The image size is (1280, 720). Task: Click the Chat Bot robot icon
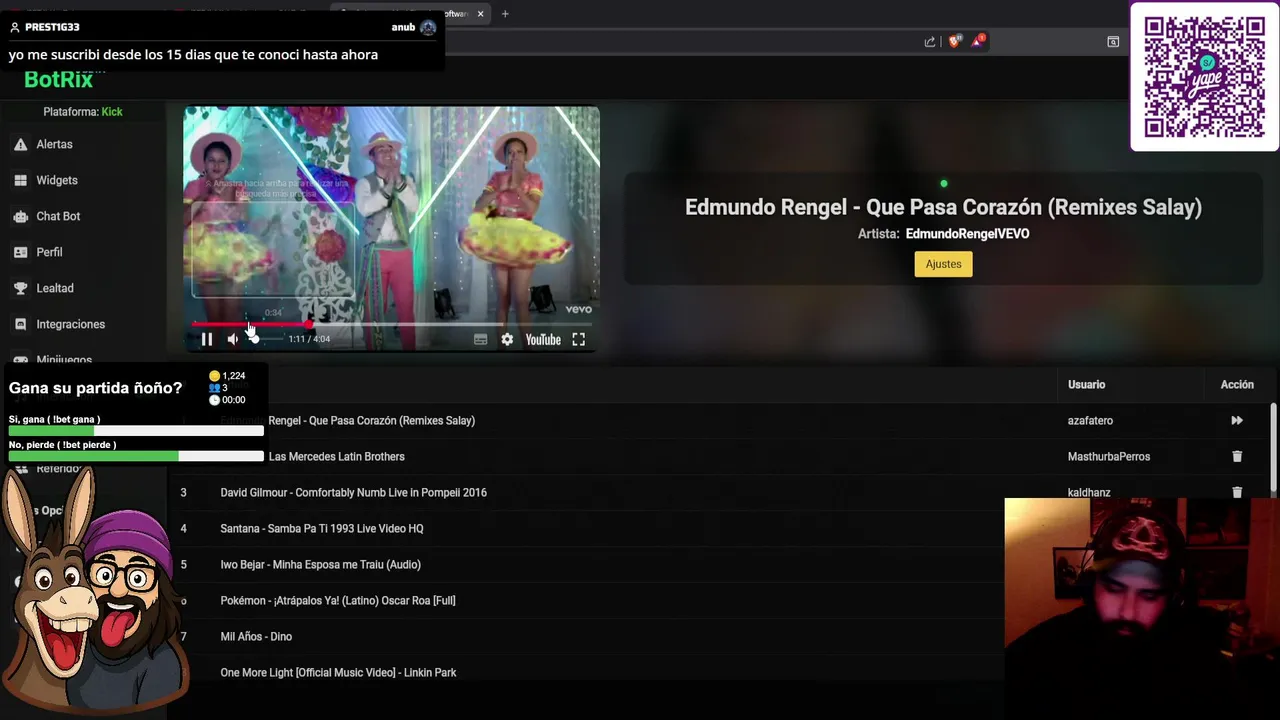coord(20,217)
